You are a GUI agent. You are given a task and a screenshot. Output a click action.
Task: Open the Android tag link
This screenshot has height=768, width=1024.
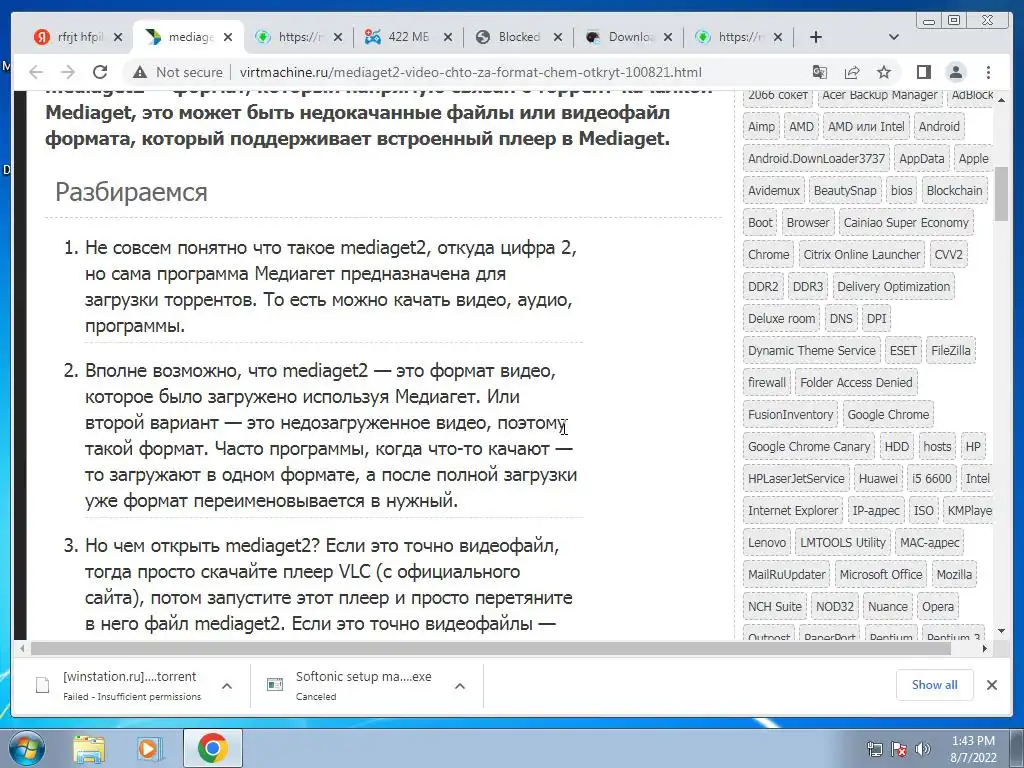939,127
